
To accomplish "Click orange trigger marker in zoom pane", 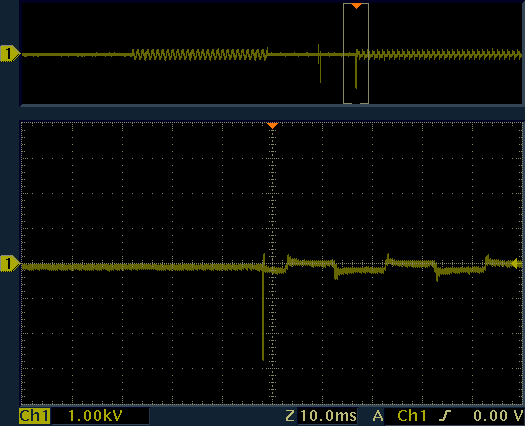I will [273, 125].
